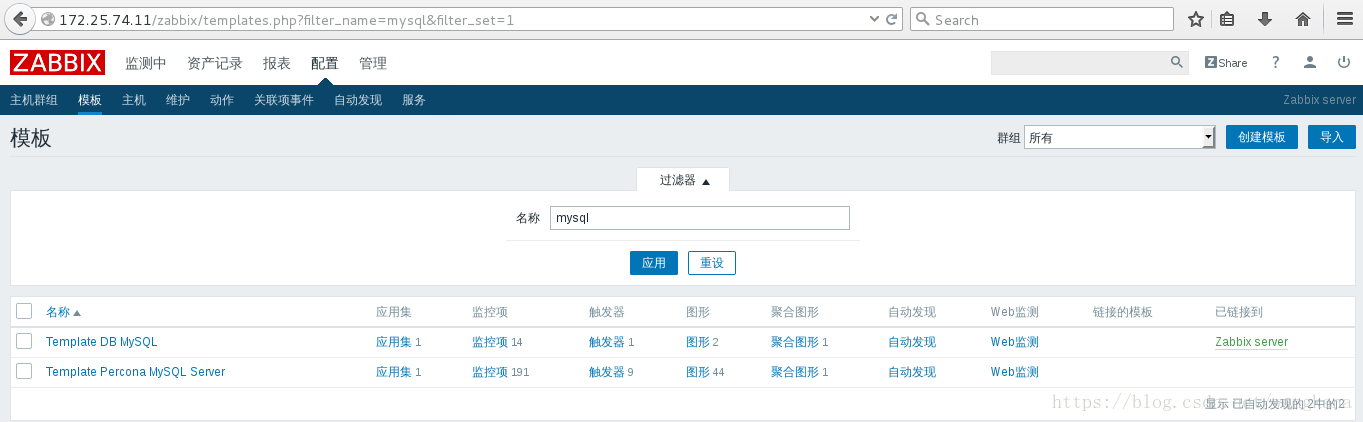
Task: Open the 群组 所有 dropdown
Action: click(1119, 138)
